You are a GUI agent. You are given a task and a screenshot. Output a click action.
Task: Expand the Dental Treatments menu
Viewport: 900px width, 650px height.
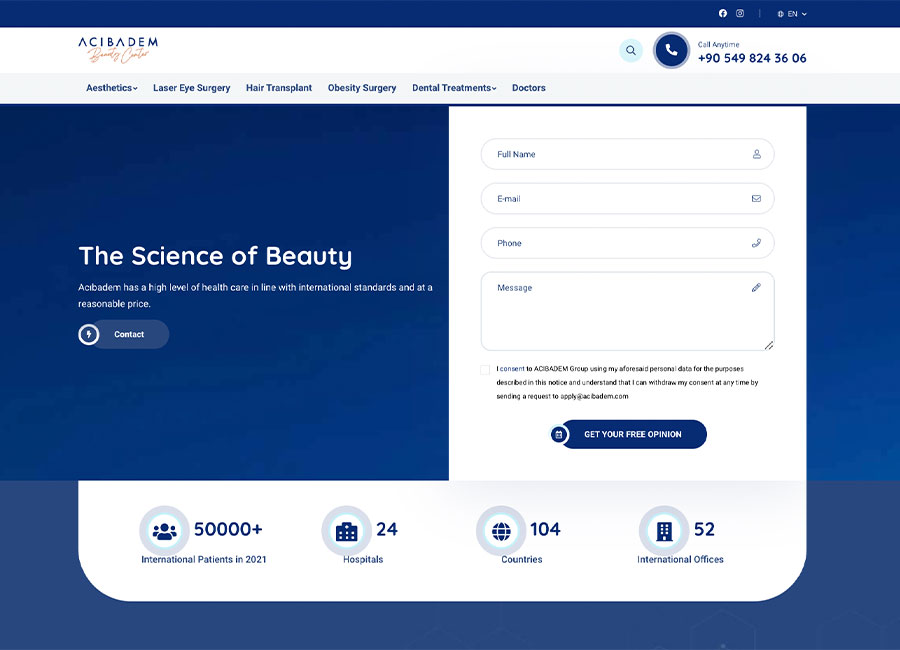tap(454, 88)
